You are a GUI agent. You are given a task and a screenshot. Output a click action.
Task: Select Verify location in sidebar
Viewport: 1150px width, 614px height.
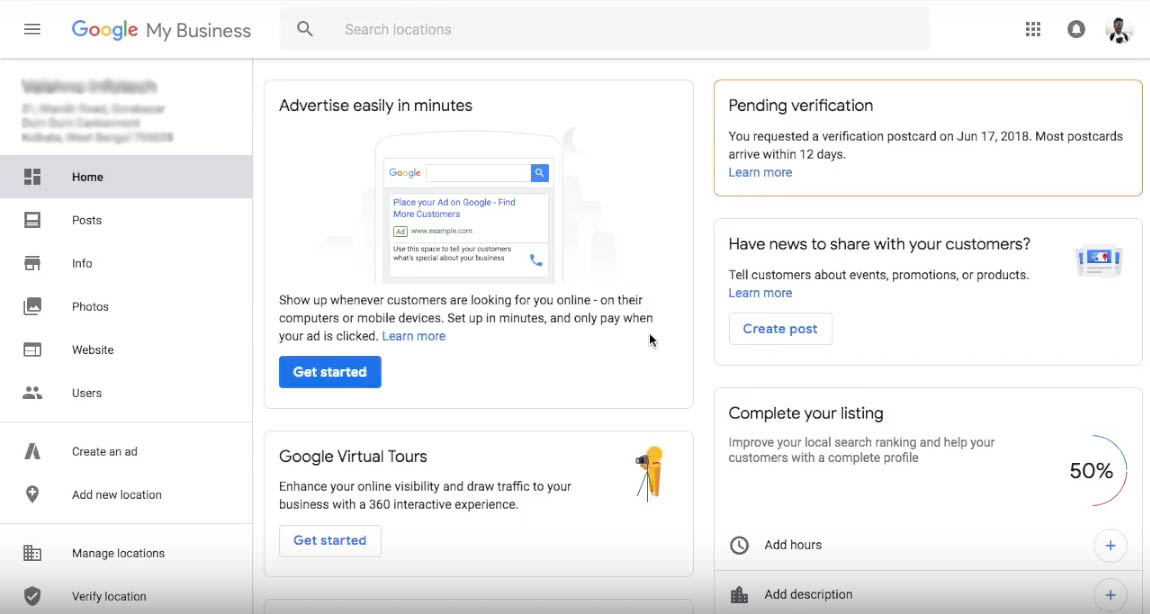click(126, 596)
